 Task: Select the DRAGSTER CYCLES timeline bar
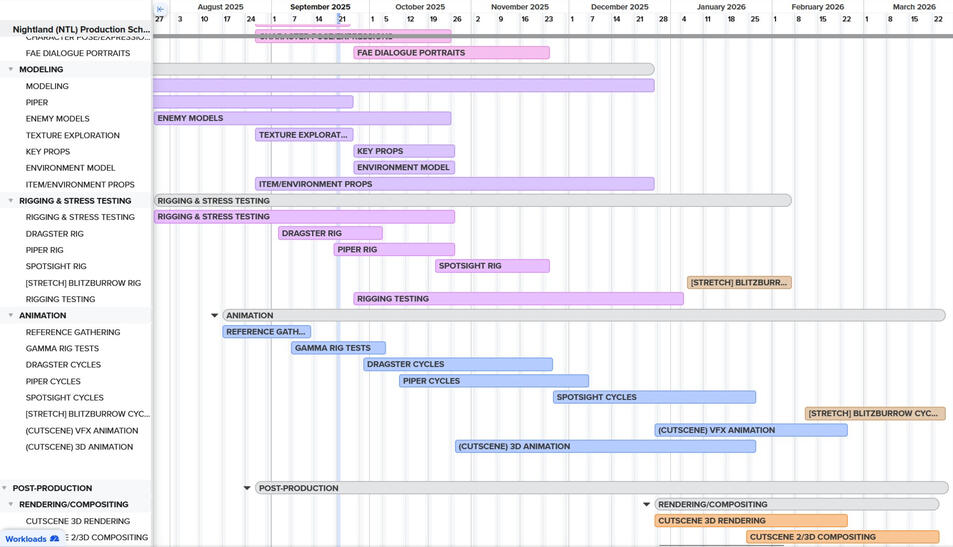457,365
